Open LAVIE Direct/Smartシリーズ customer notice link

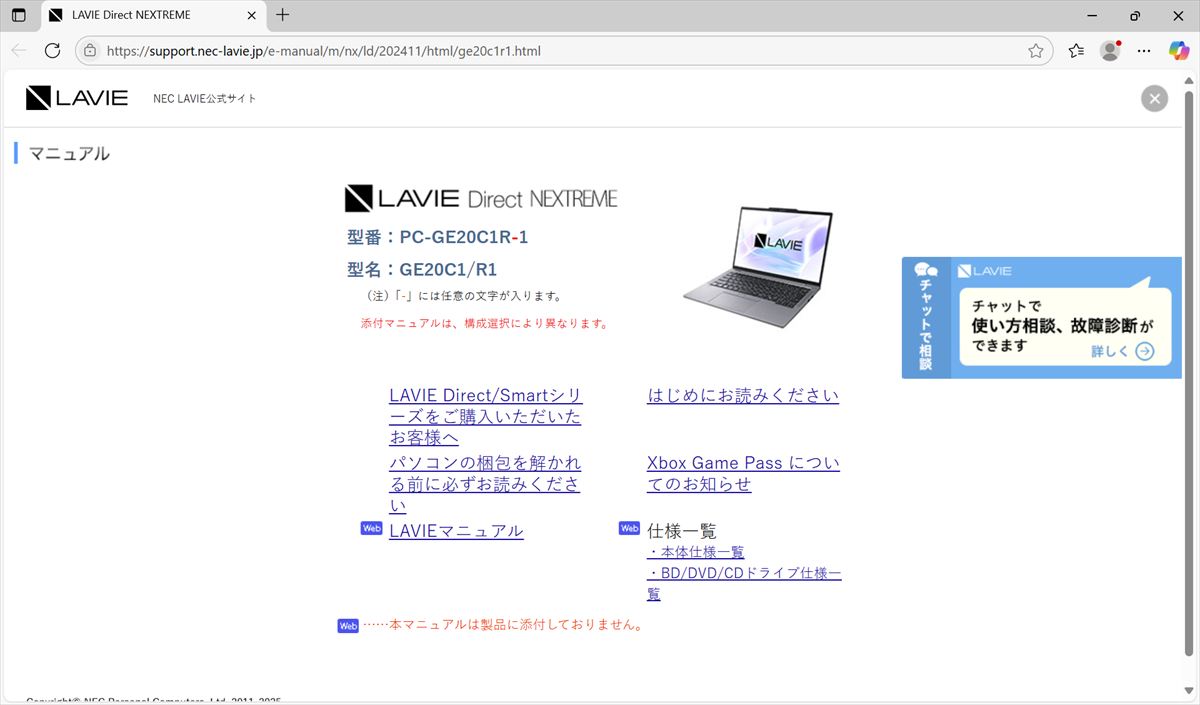coord(486,416)
